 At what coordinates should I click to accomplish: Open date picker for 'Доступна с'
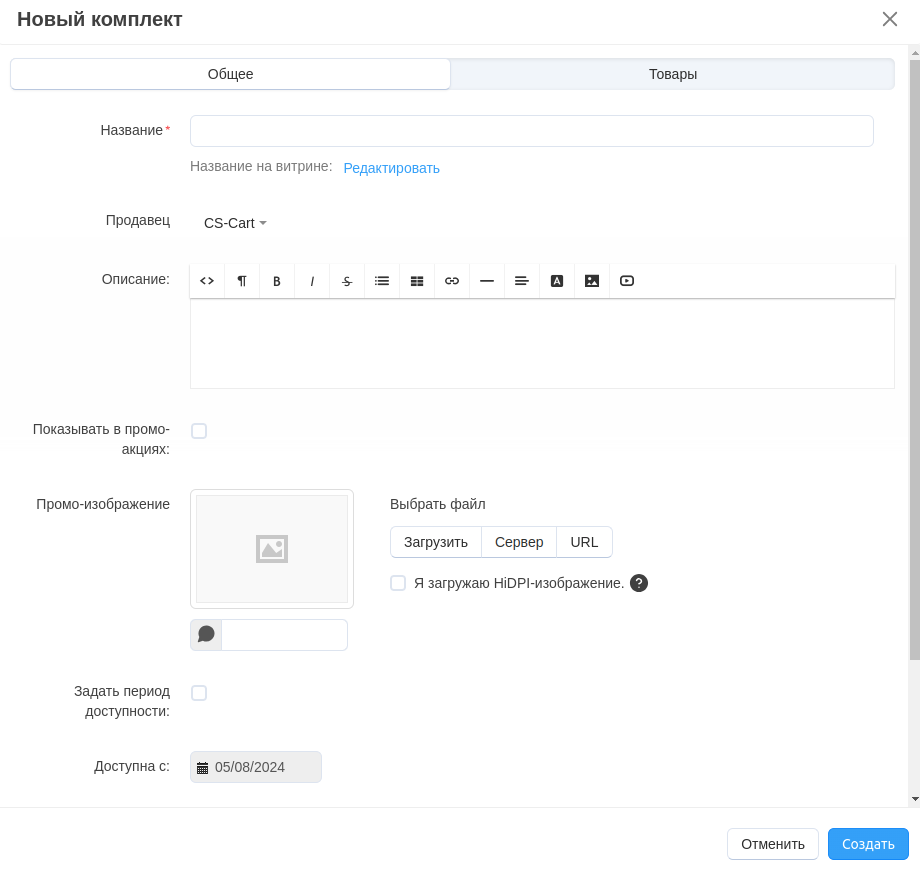coord(203,768)
